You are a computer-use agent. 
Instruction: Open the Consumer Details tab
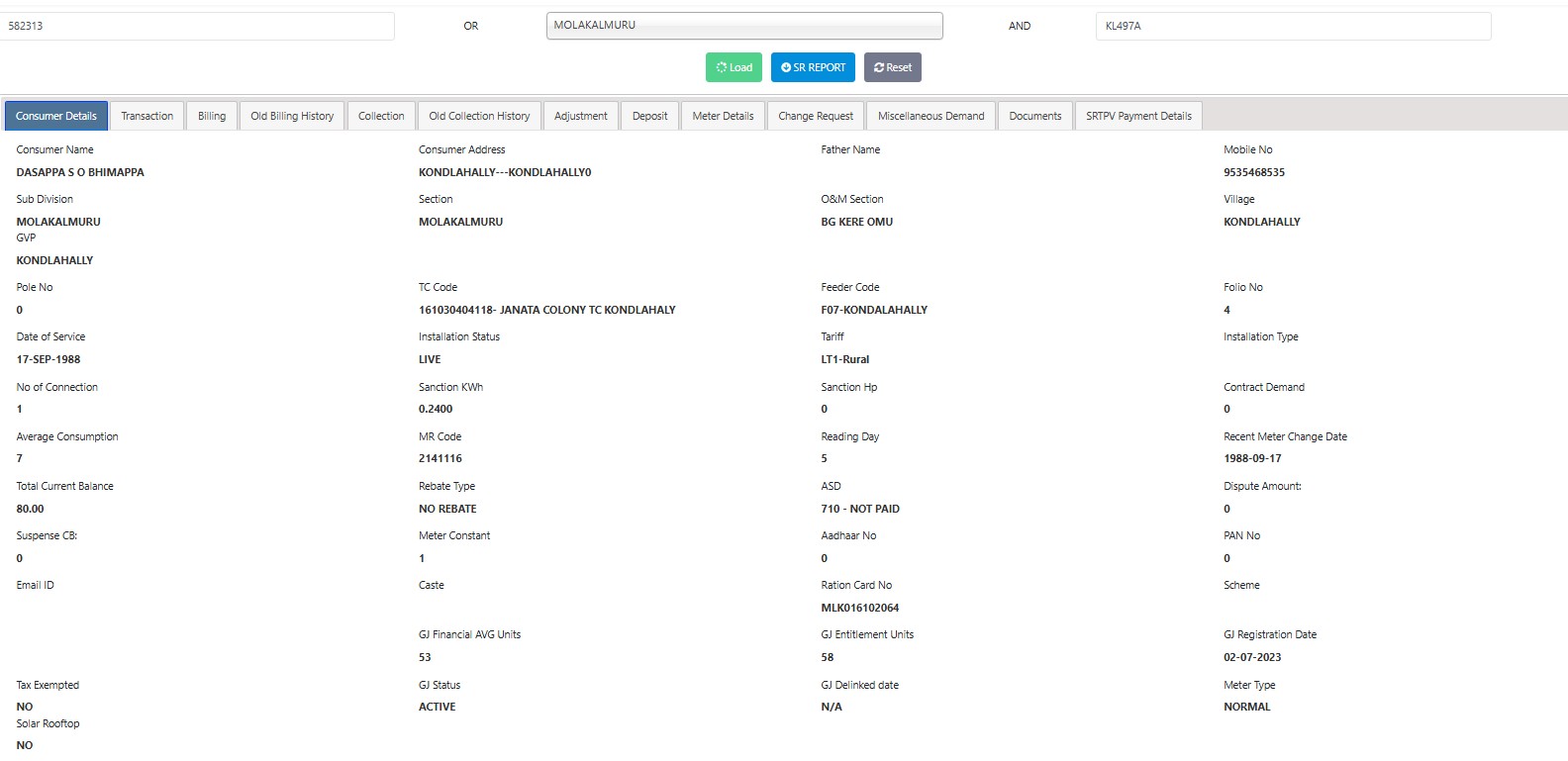[56, 116]
